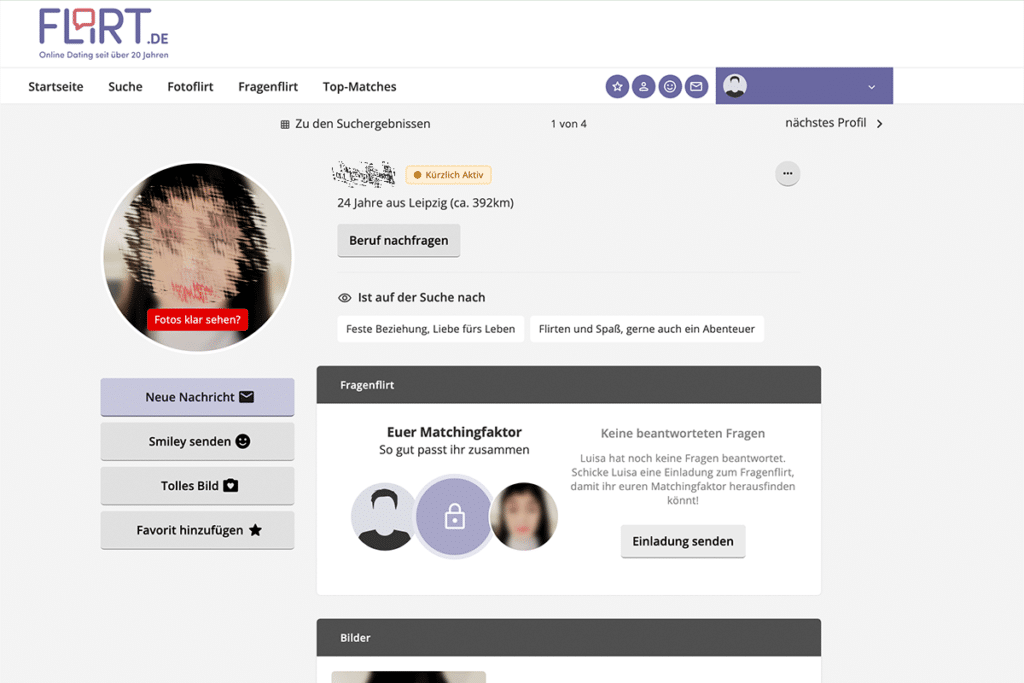The width and height of the screenshot is (1024, 683).
Task: Open smileys with the smiley face icon
Action: (670, 86)
